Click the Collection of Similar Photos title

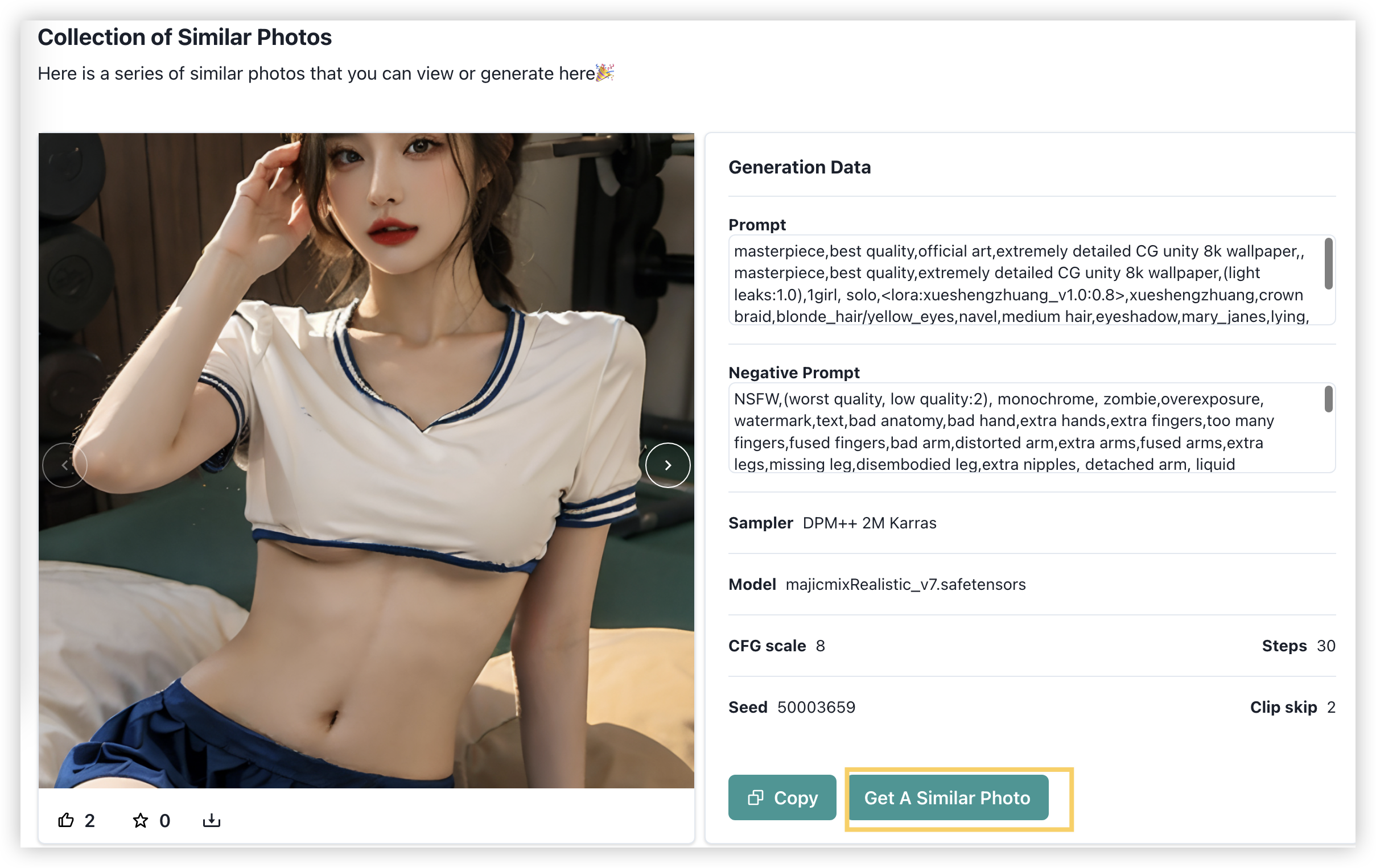184,37
